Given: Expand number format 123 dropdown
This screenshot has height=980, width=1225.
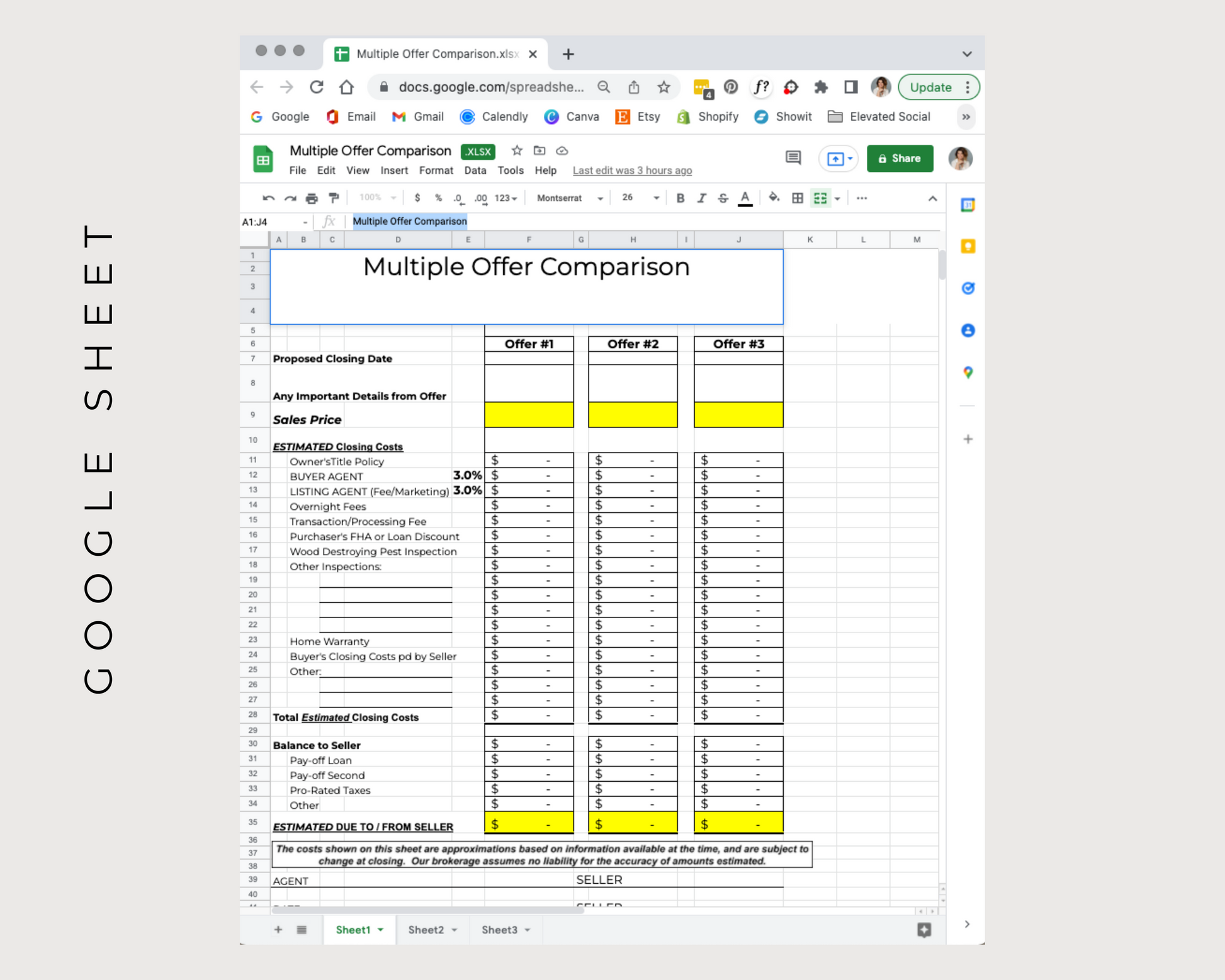Looking at the screenshot, I should (505, 198).
